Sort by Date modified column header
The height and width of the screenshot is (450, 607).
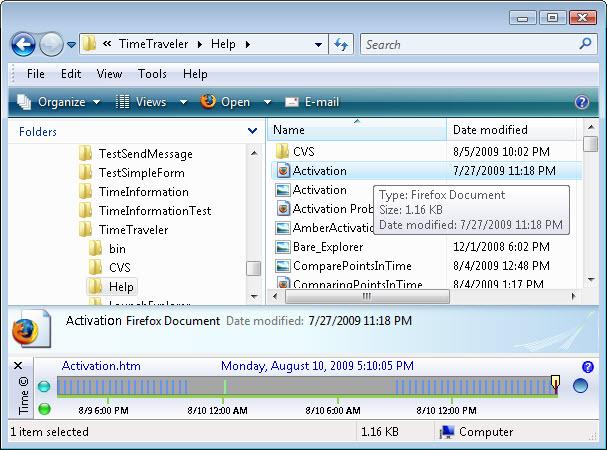click(512, 130)
